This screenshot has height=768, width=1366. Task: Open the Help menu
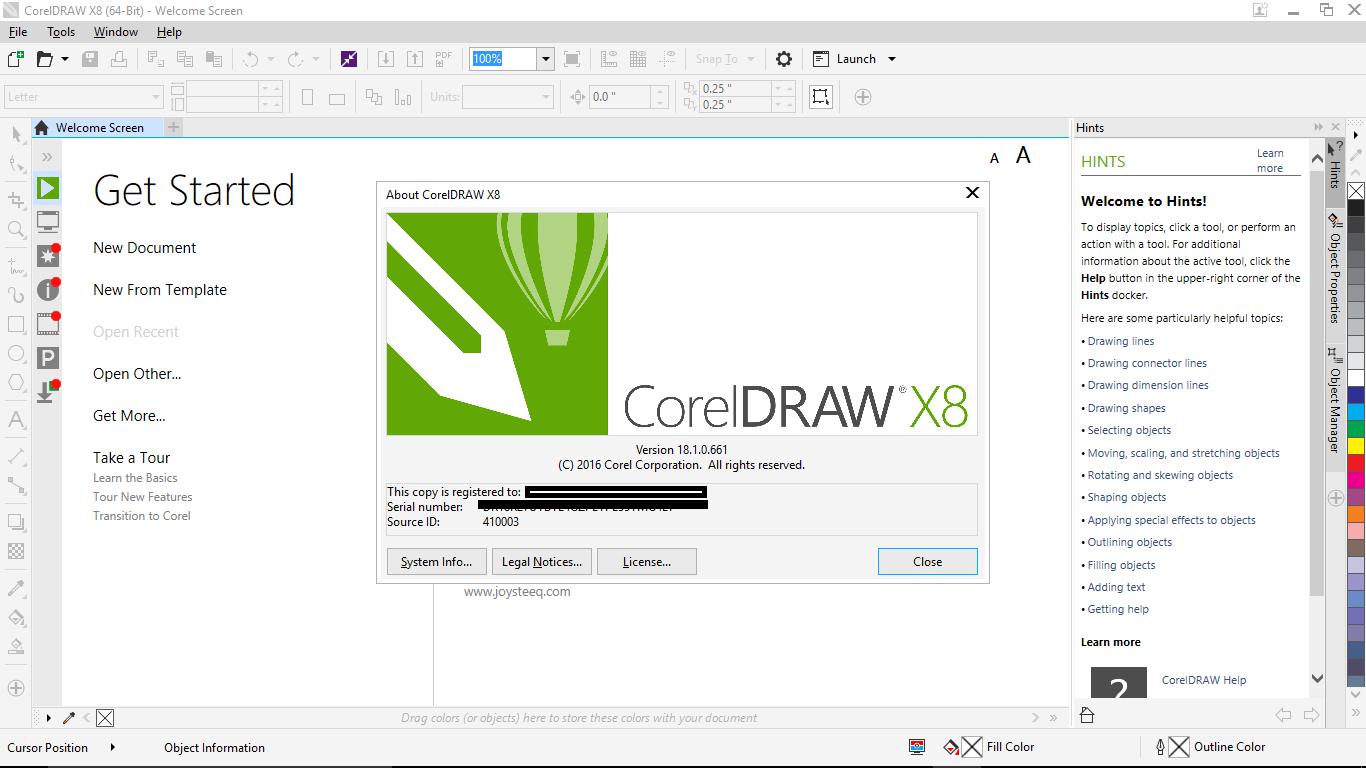click(x=169, y=32)
